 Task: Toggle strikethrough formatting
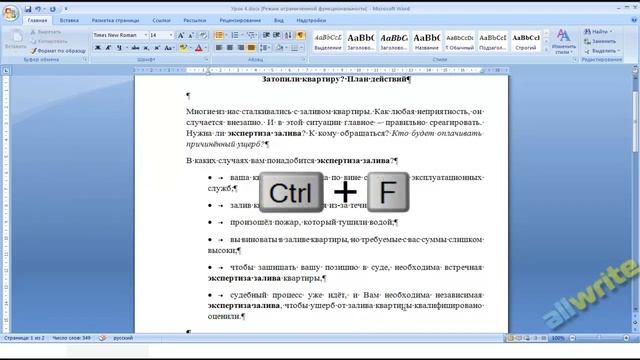(x=136, y=48)
